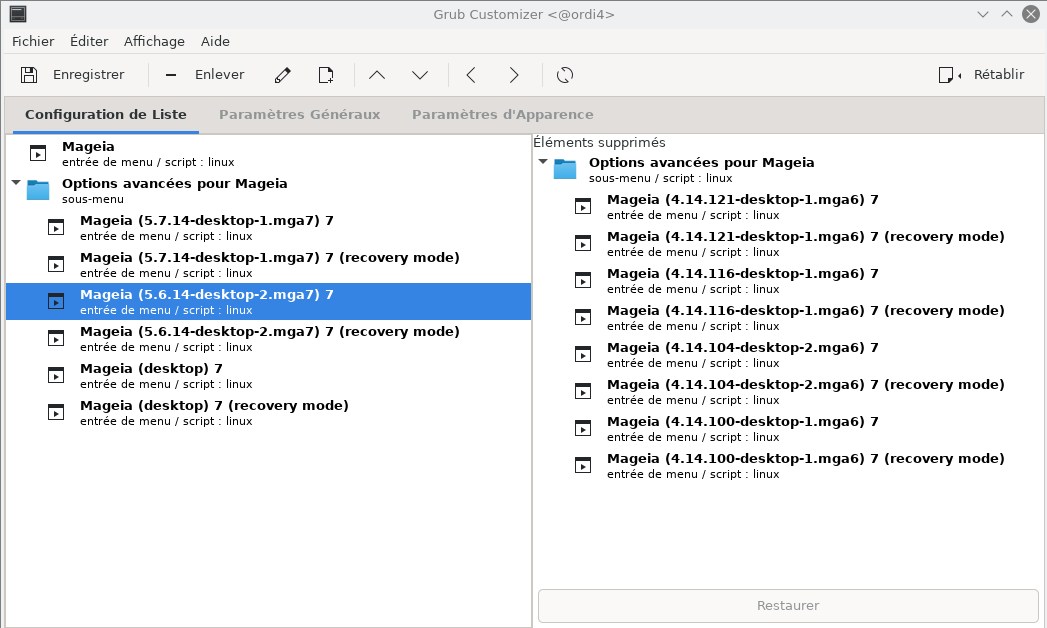Select Mageia (desktop) 7 (recovery mode) text
1047x628 pixels.
click(214, 406)
